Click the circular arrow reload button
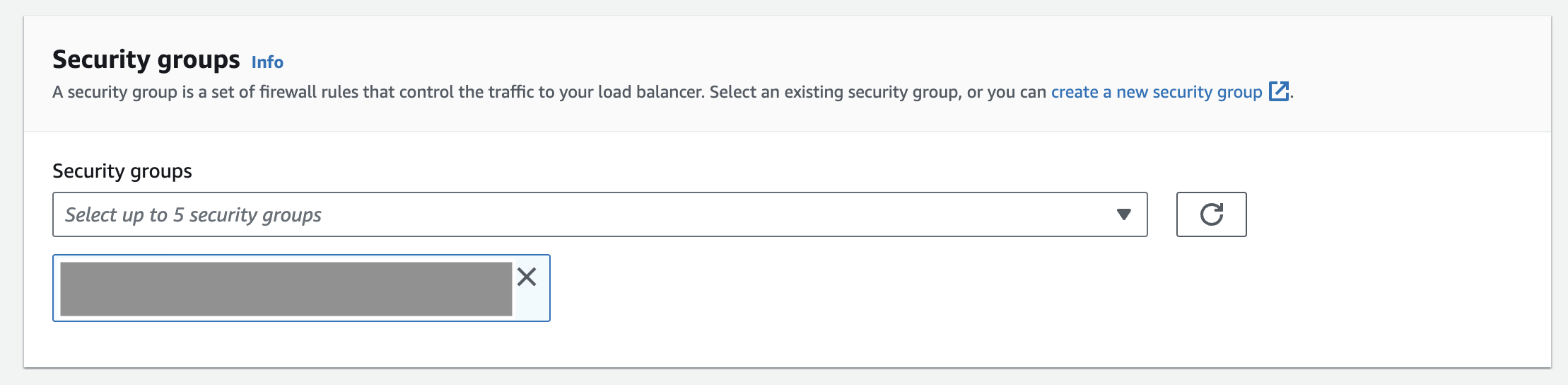The height and width of the screenshot is (385, 1568). click(1211, 214)
